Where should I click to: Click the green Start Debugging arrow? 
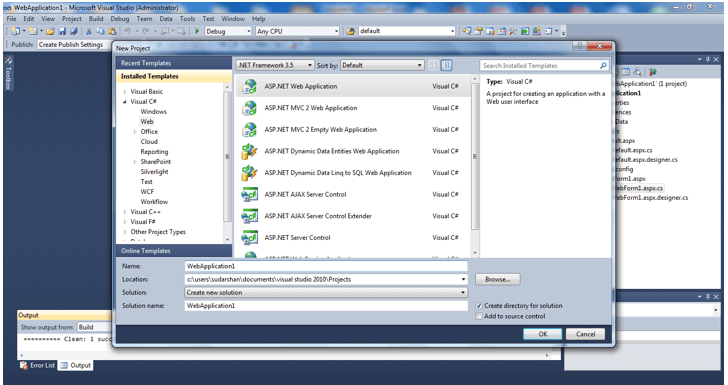click(x=197, y=31)
